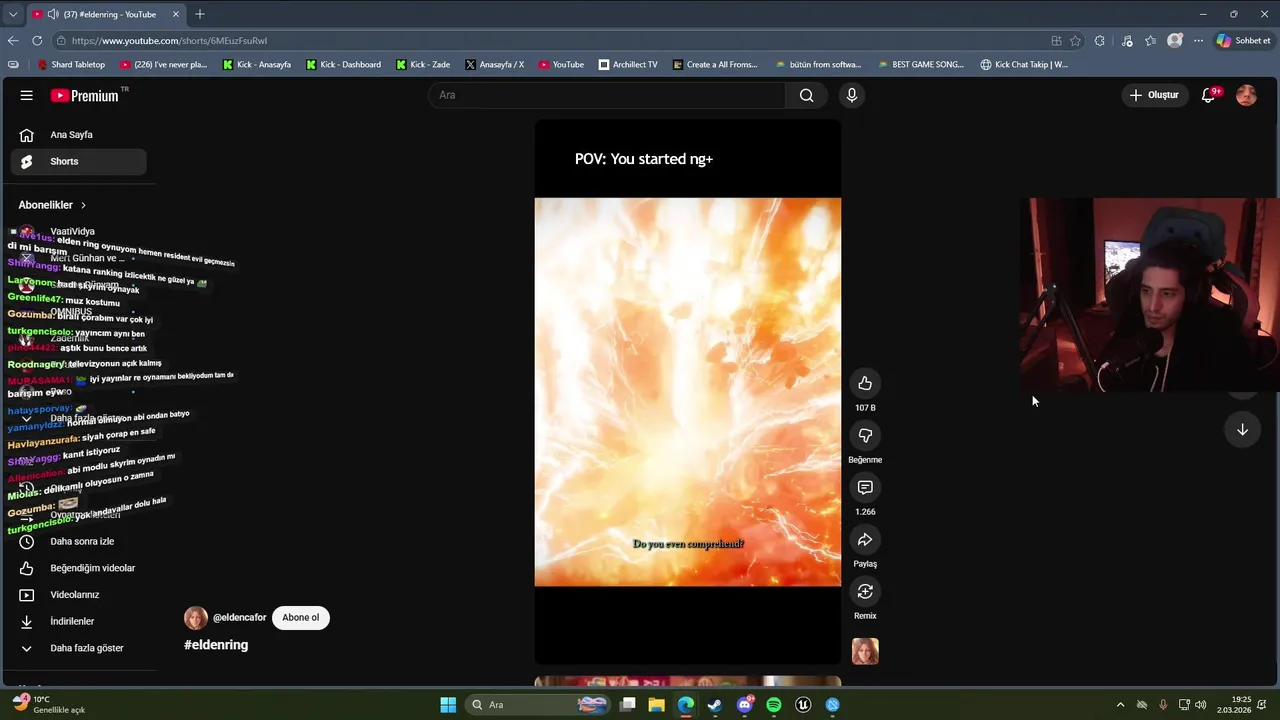Open the Kick - Dashboard bookmark
The image size is (1280, 720).
pyautogui.click(x=343, y=65)
